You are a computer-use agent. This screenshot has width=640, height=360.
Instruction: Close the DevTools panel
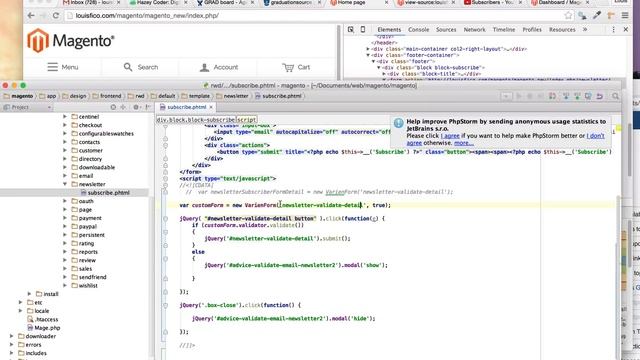(626, 29)
